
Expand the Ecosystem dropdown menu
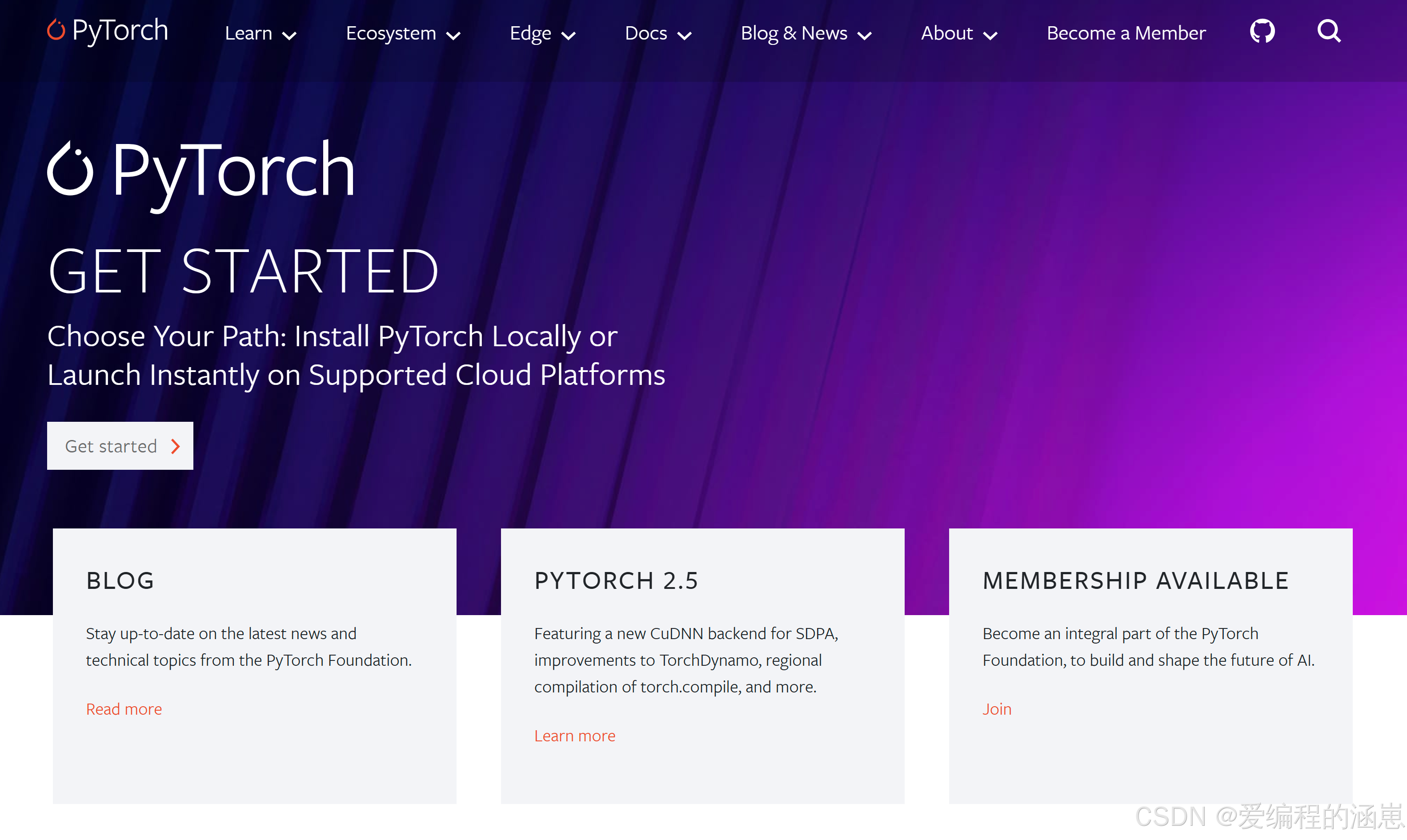pos(403,33)
